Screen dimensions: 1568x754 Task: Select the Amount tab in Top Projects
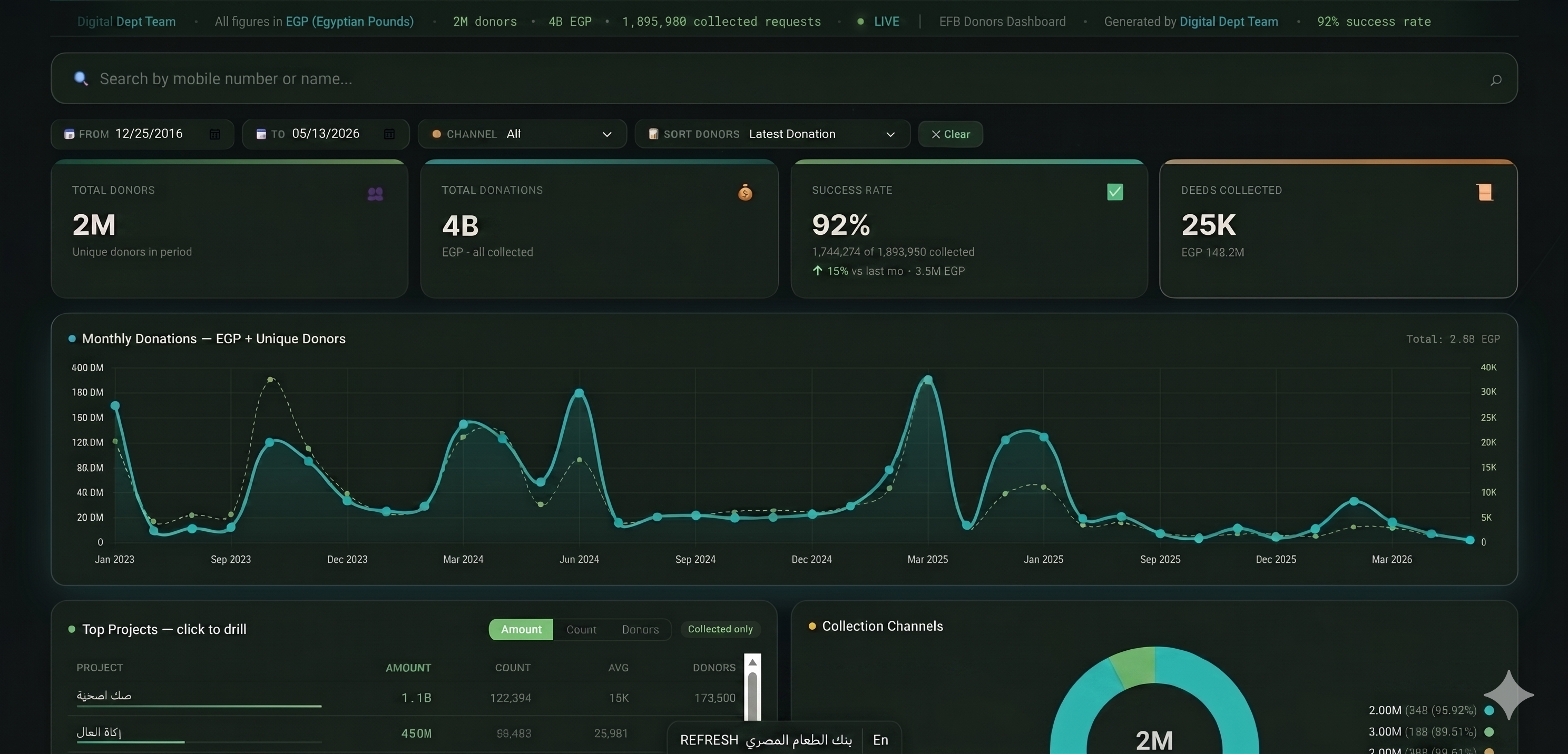[x=521, y=629]
